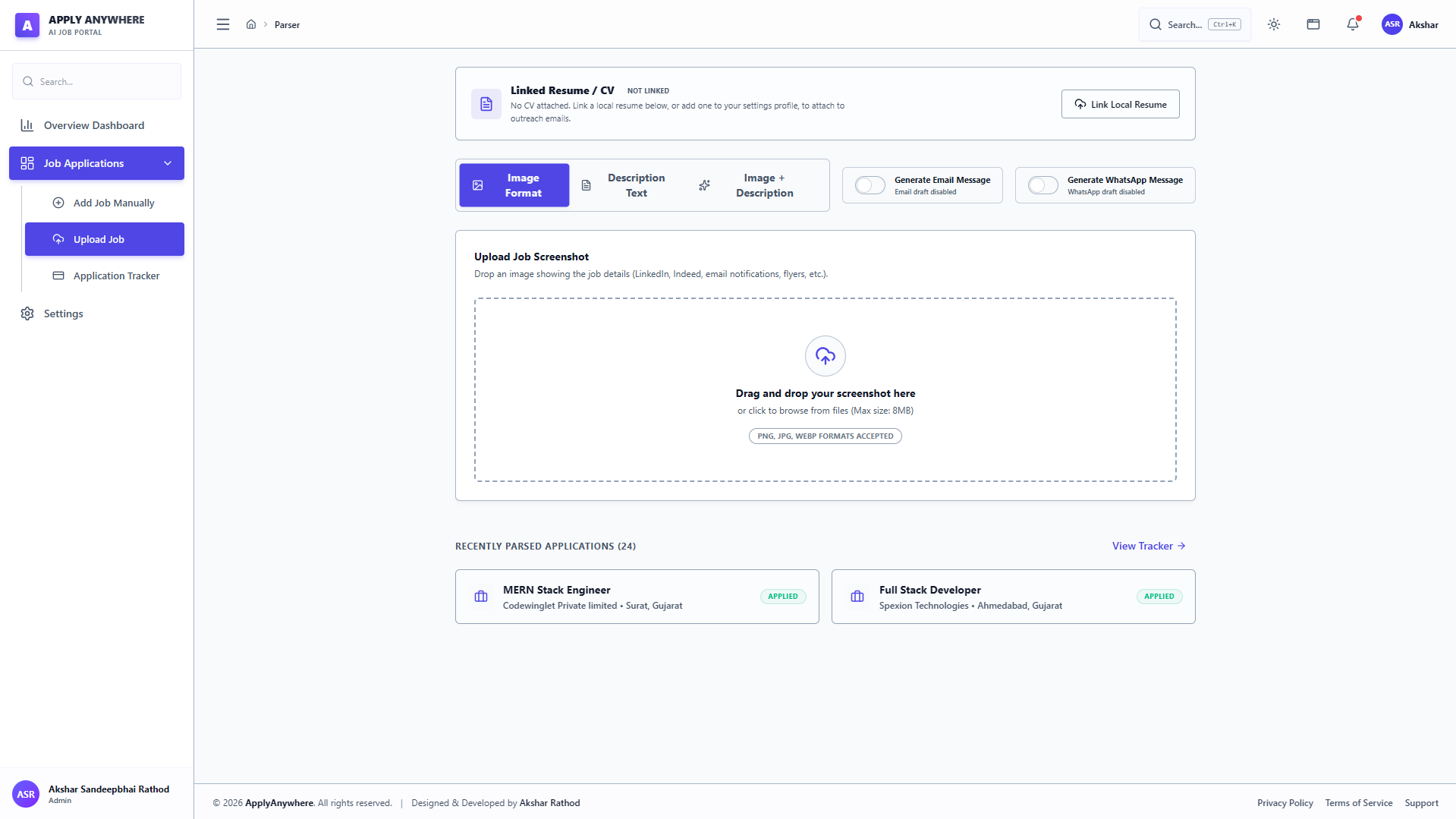
Task: Click the upload cloud icon in drop zone
Action: pyautogui.click(x=825, y=356)
